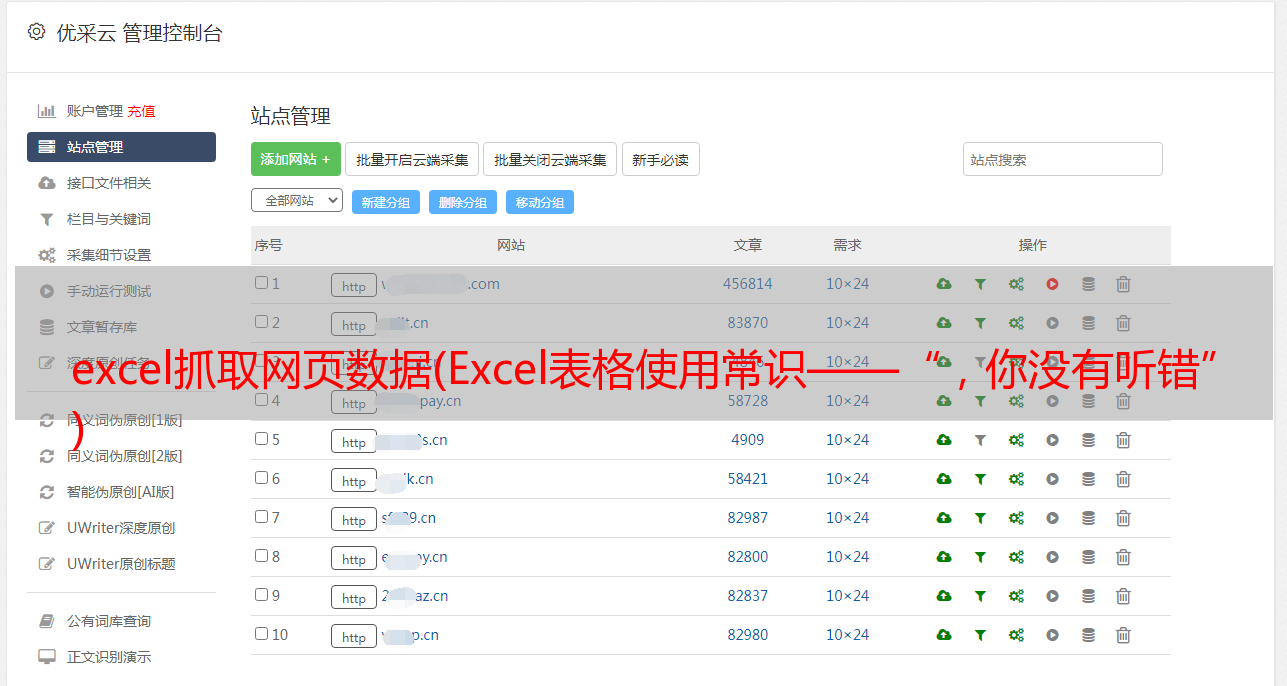Open 账户管理 in the sidebar

95,111
